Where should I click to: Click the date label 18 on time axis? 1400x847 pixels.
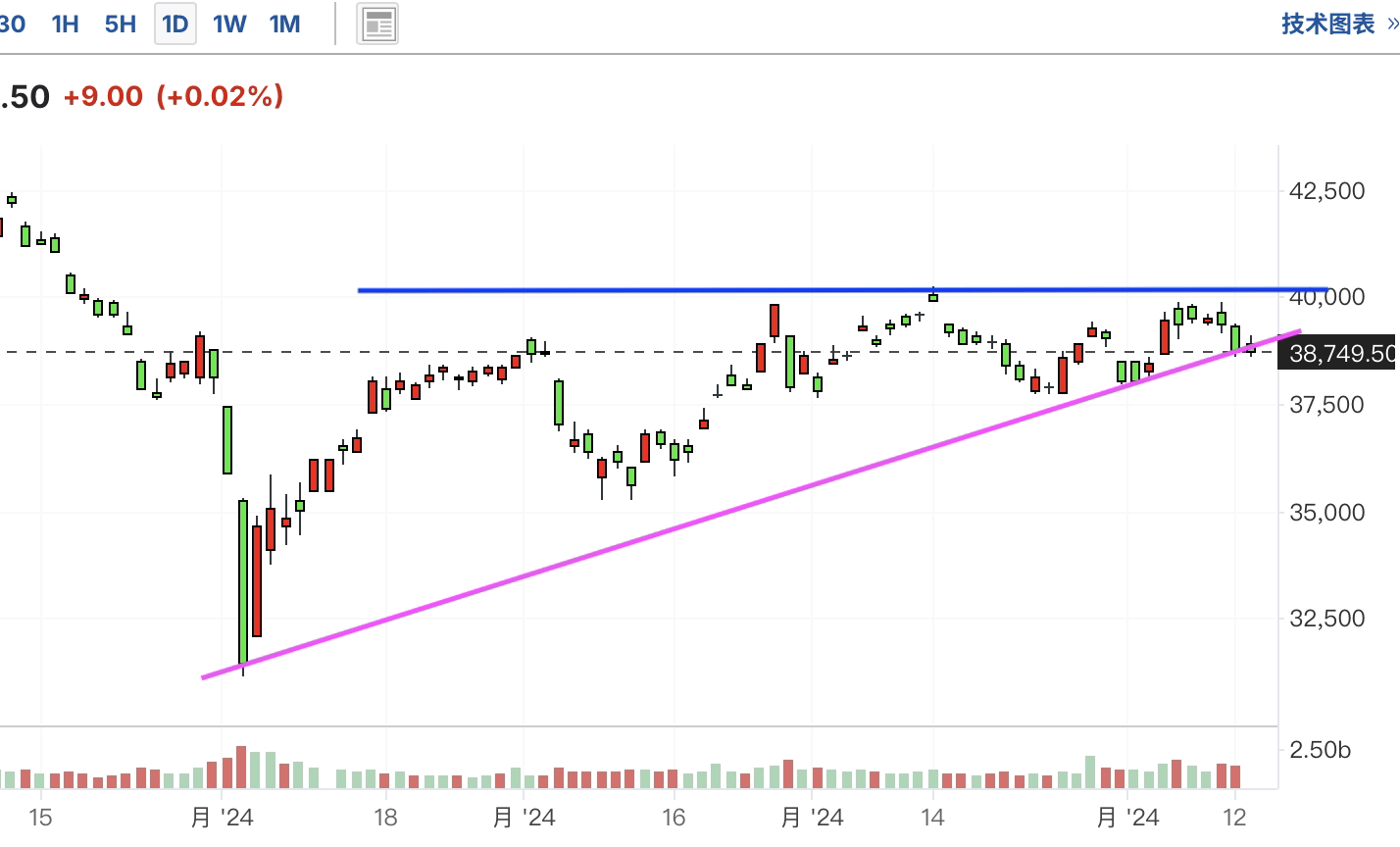385,817
